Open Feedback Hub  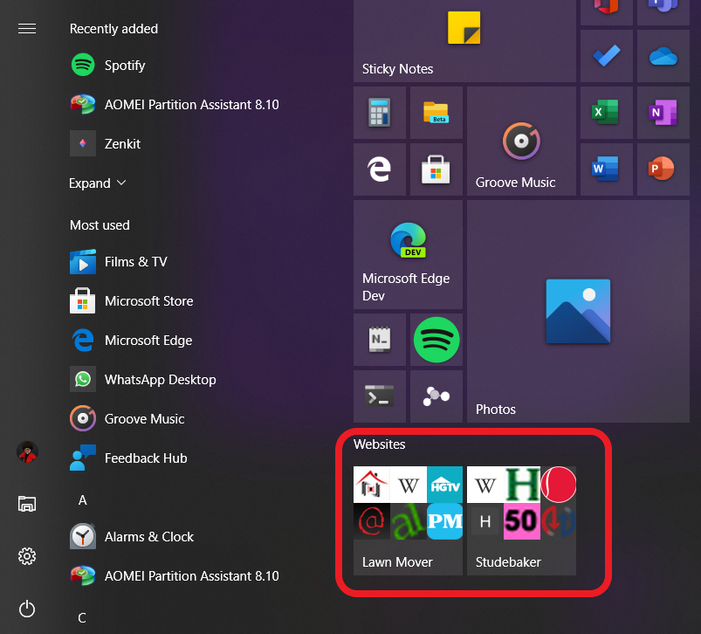click(x=128, y=458)
